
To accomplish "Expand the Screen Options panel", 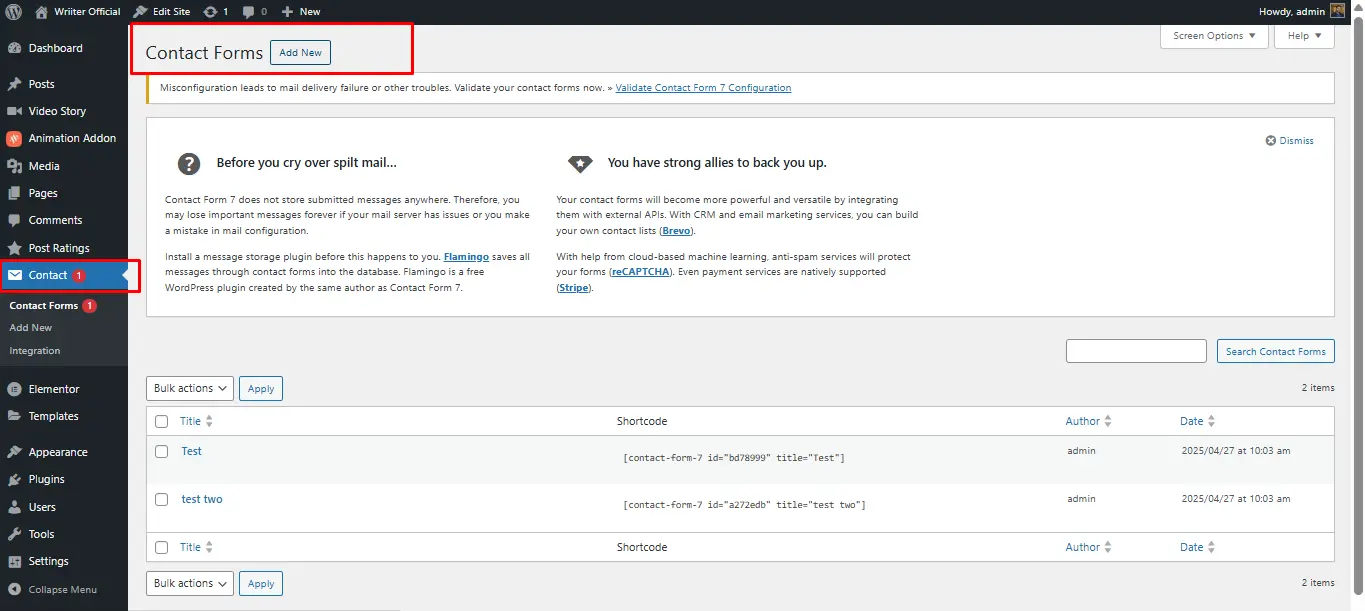I will [1214, 36].
